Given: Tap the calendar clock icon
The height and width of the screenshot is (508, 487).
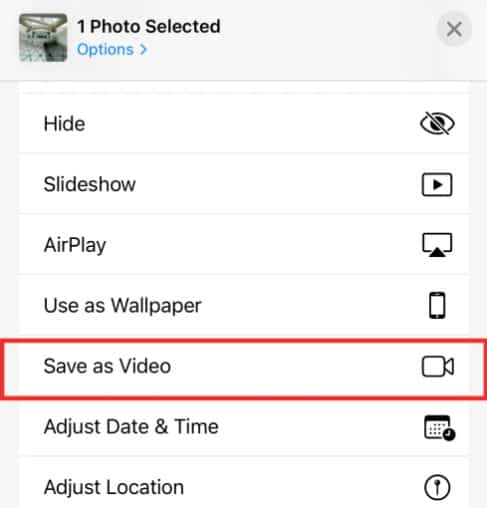Looking at the screenshot, I should tap(439, 427).
